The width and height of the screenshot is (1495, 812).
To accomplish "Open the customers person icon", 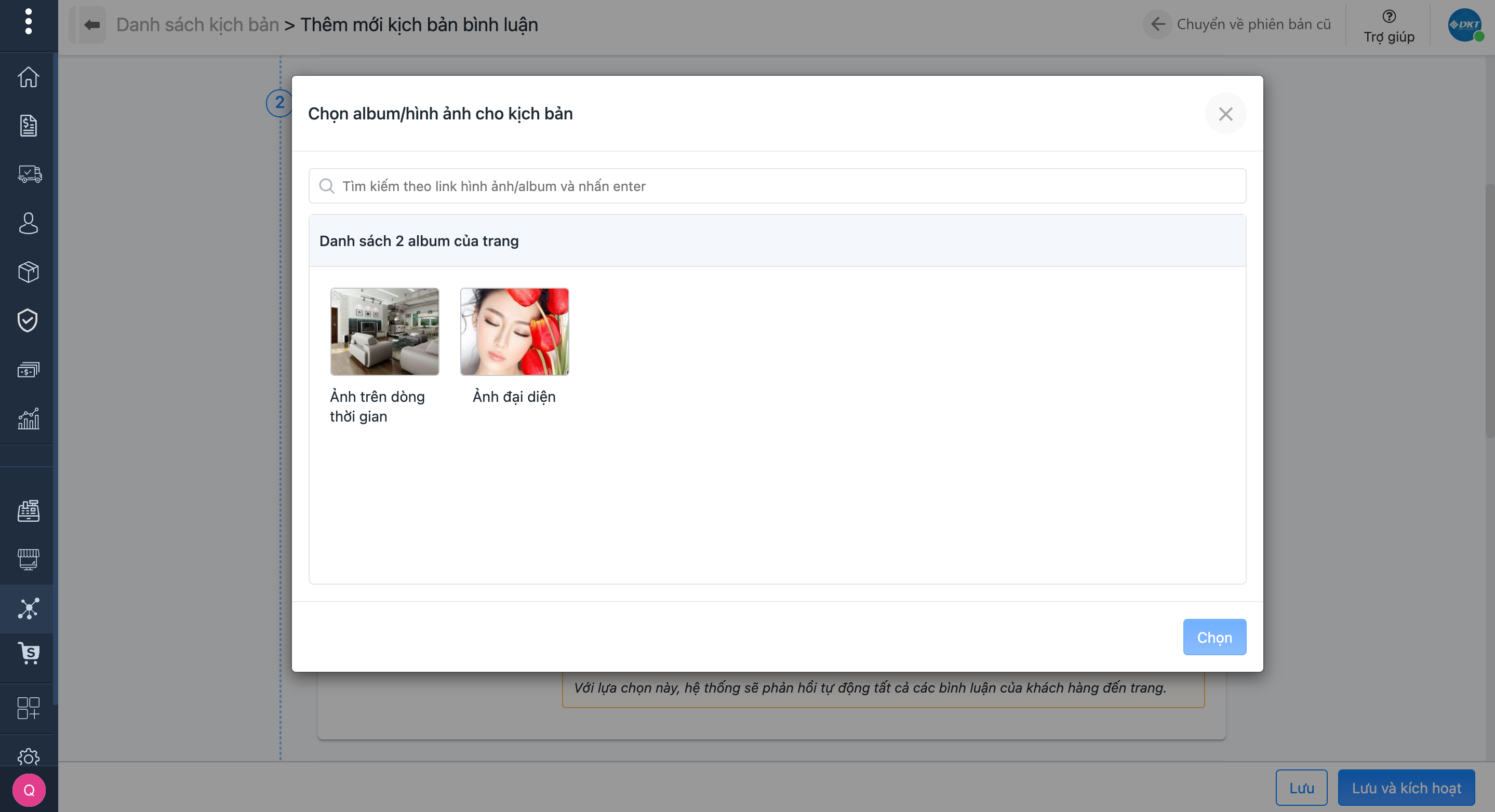I will [x=28, y=223].
